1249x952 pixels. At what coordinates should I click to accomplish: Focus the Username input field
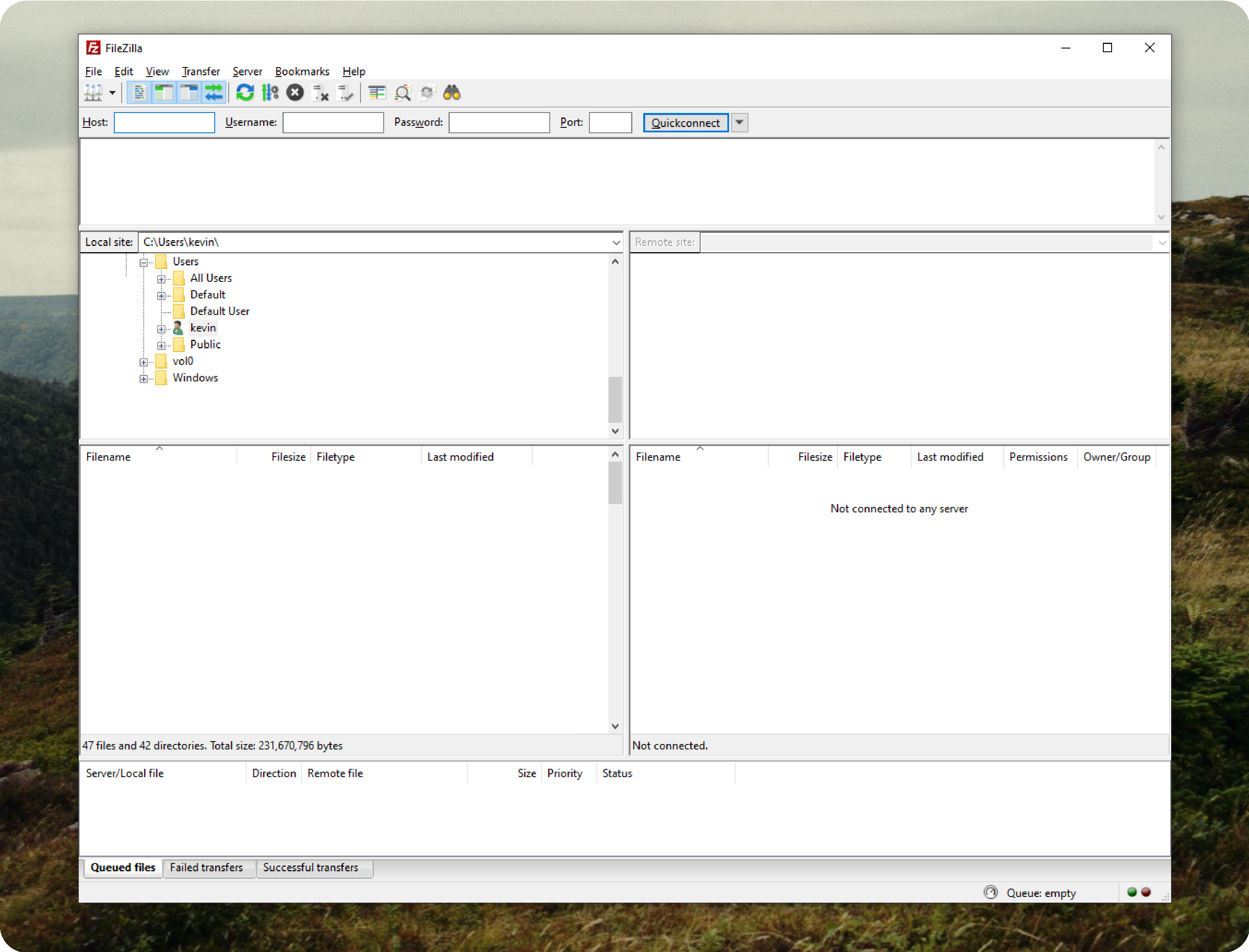point(333,122)
